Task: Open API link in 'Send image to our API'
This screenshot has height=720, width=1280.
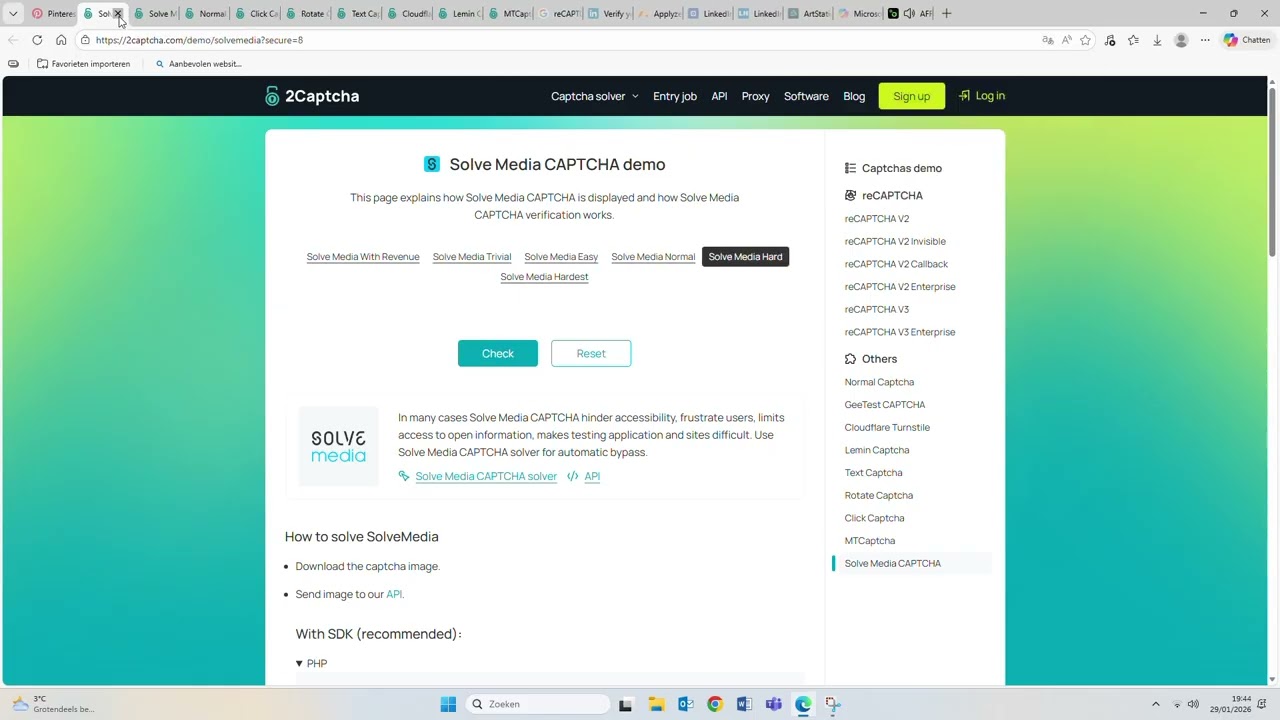Action: coord(394,594)
